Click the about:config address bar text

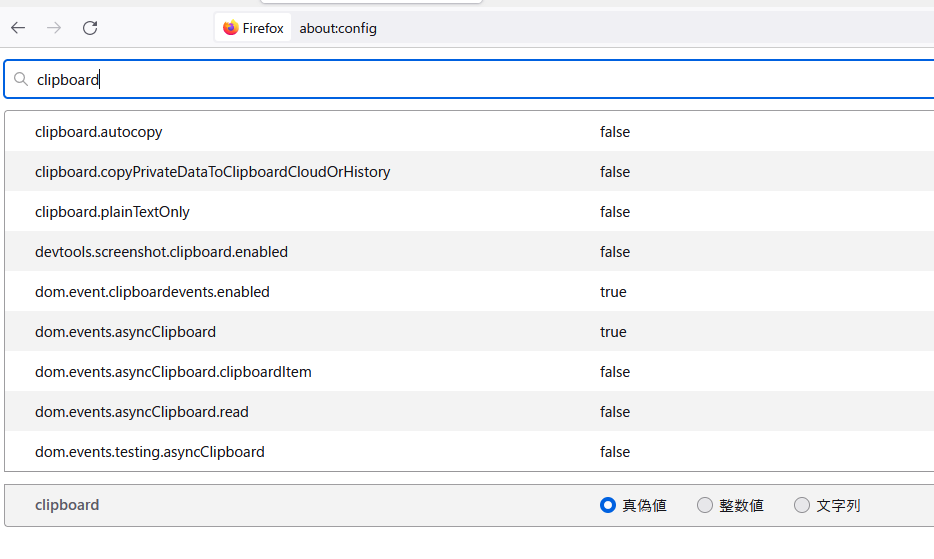coord(338,29)
